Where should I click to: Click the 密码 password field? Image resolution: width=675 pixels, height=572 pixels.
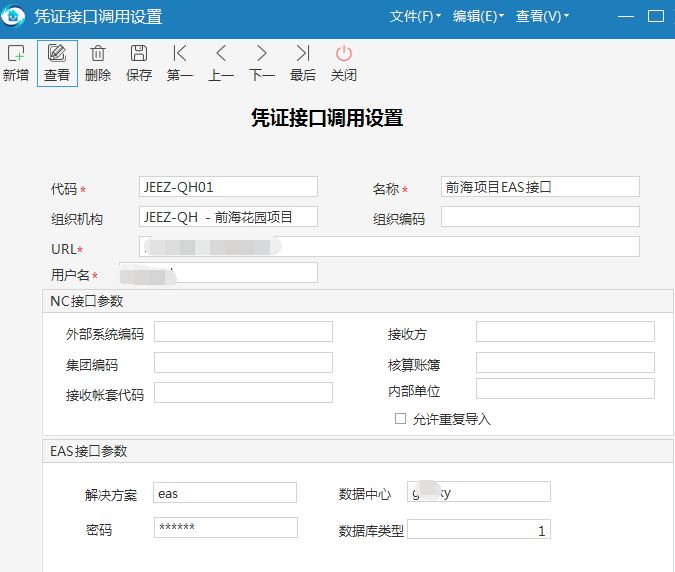coord(226,528)
